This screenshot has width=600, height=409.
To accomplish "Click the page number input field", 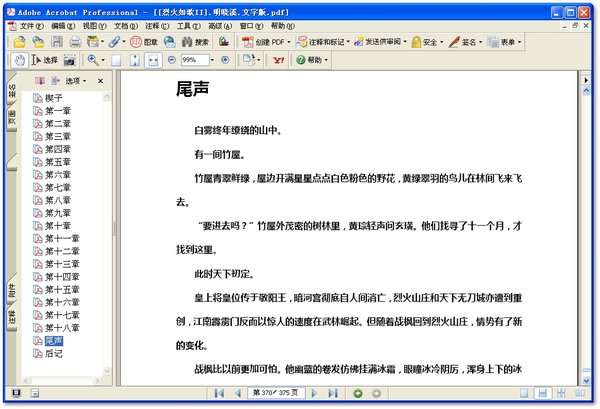I will 276,393.
